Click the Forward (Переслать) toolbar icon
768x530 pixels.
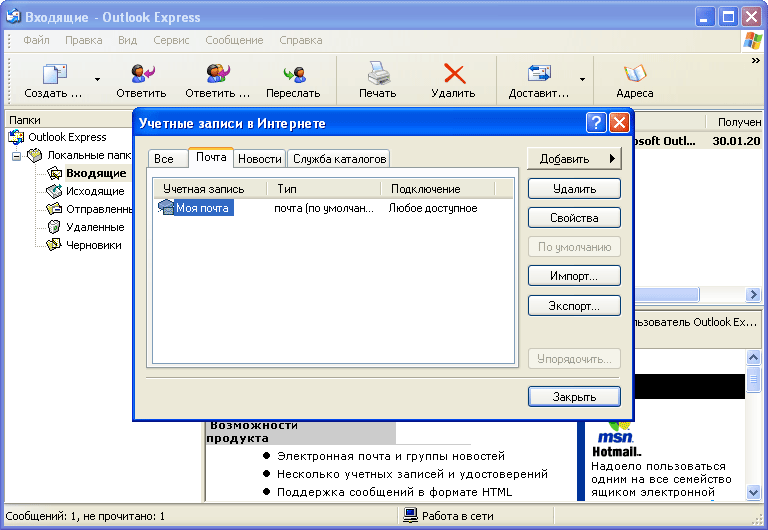tap(294, 74)
